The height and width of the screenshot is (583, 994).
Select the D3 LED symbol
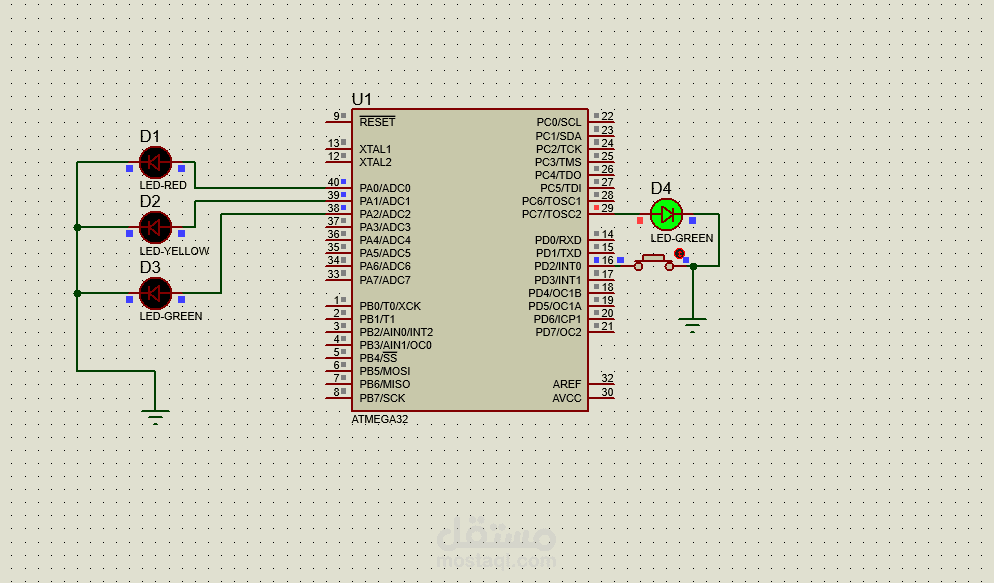[155, 293]
